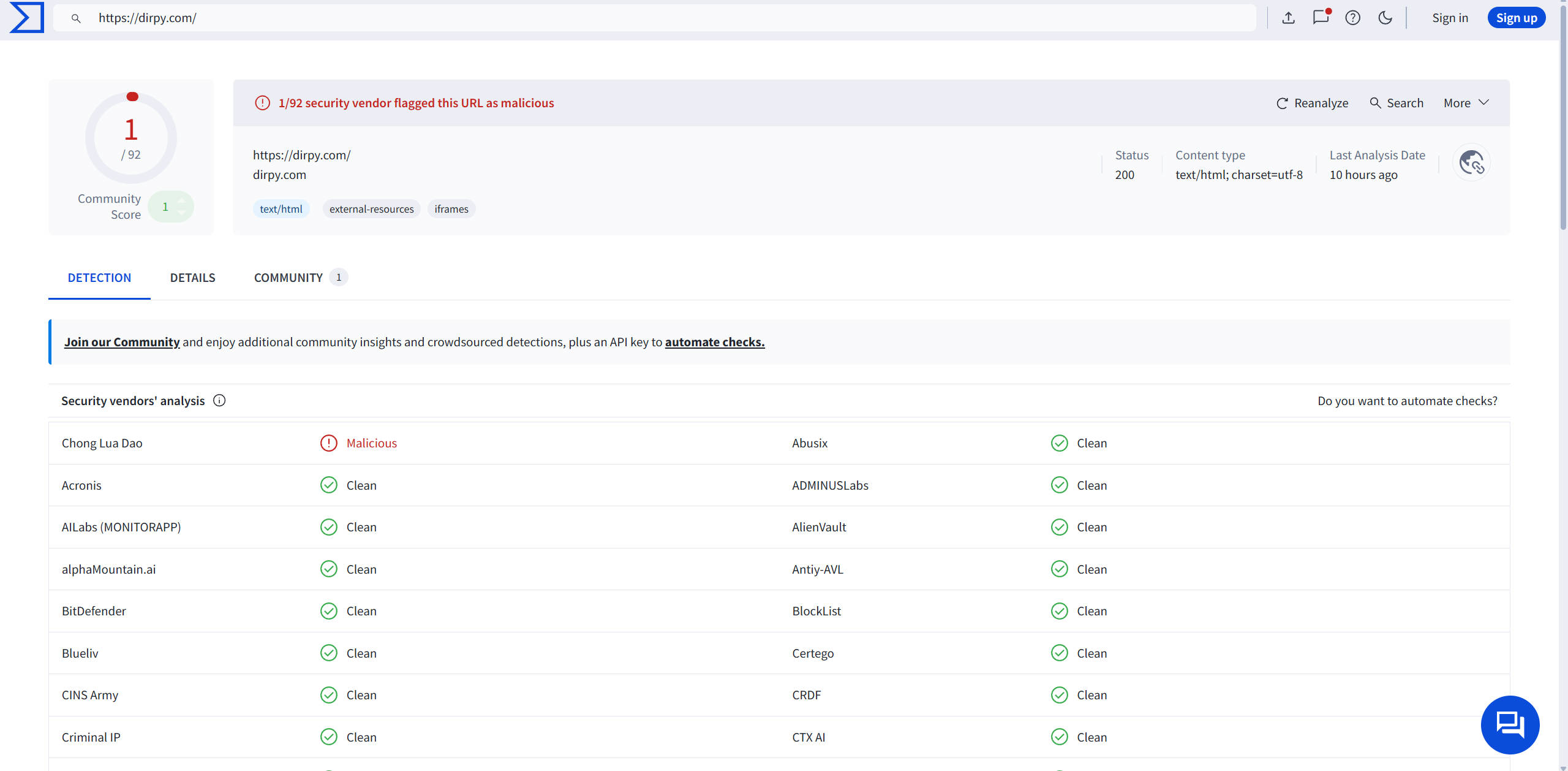
Task: Open the Join our Community link
Action: point(122,342)
